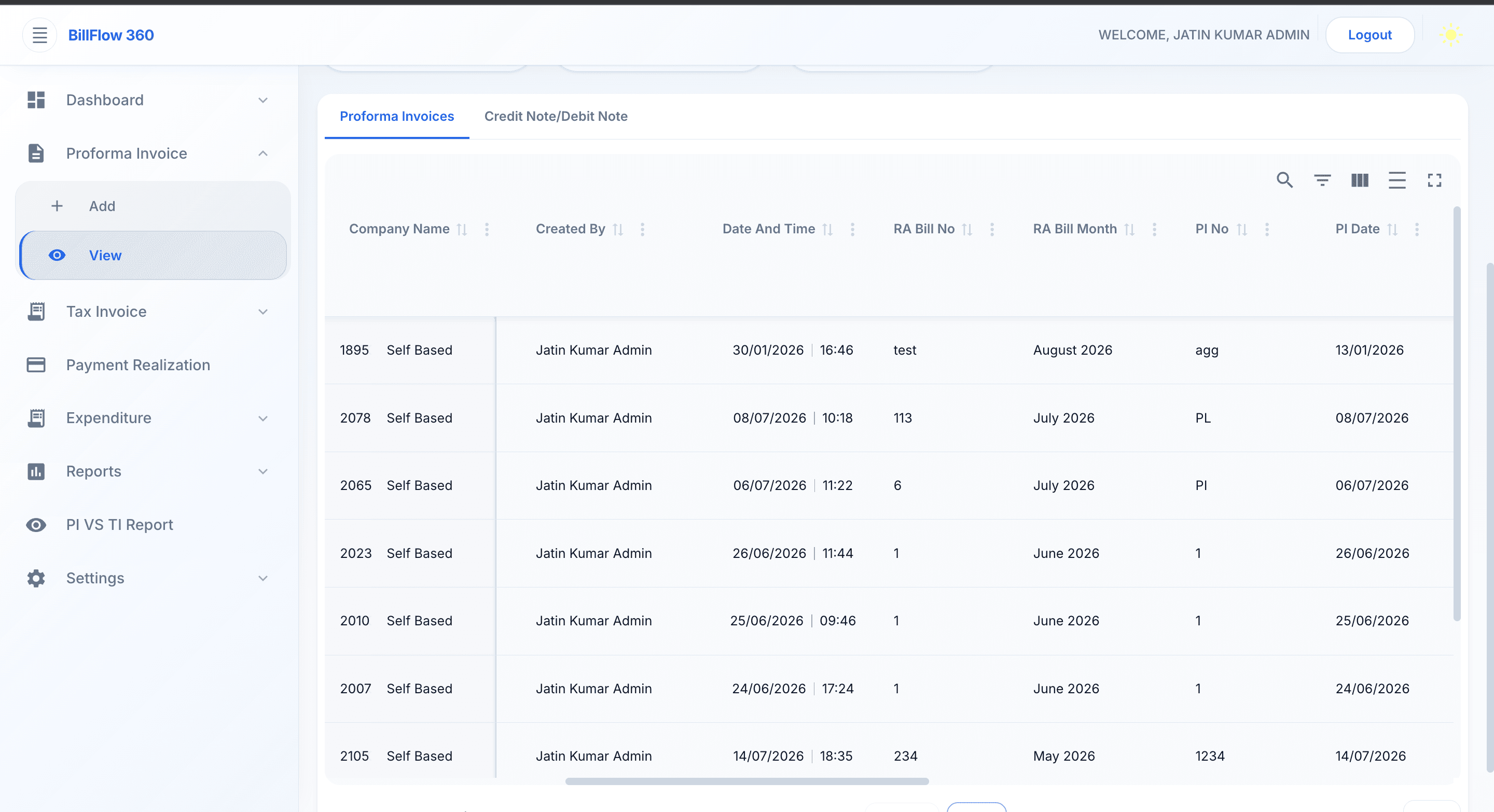The width and height of the screenshot is (1494, 812).
Task: Click the Payment Realization card icon
Action: coord(36,365)
